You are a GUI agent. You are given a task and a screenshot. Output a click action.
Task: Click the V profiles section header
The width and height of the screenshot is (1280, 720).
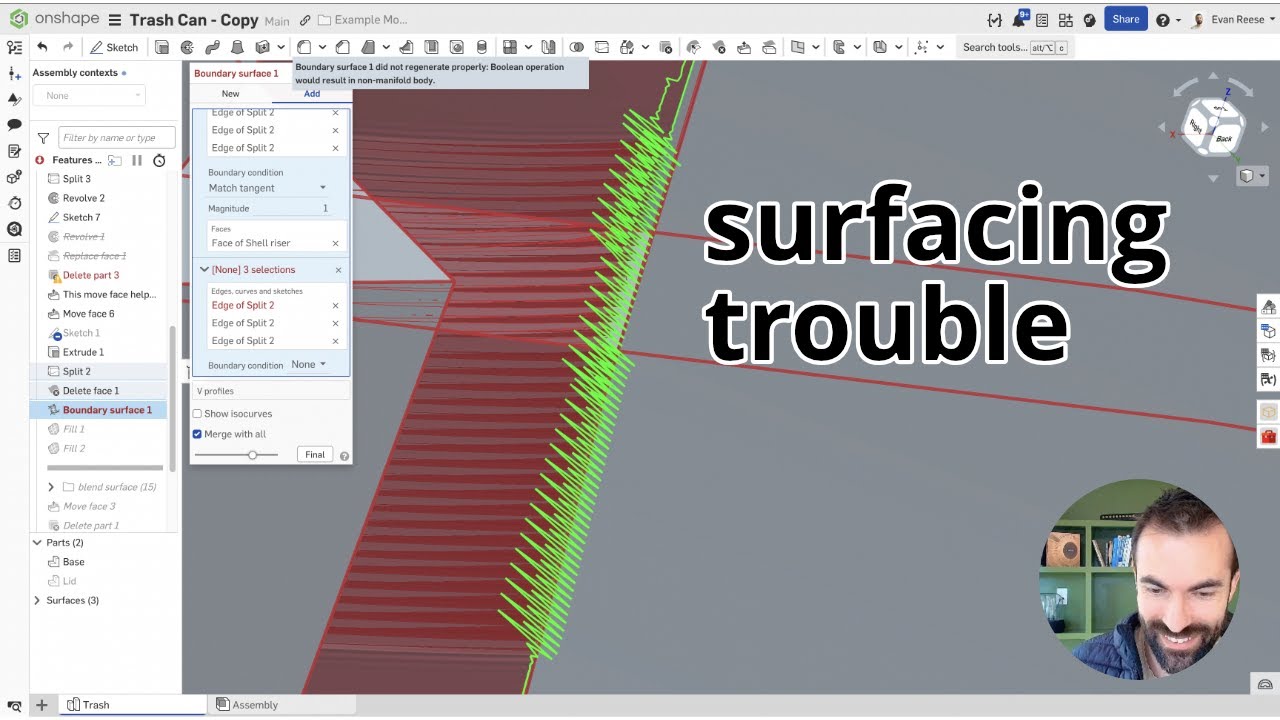(x=271, y=391)
